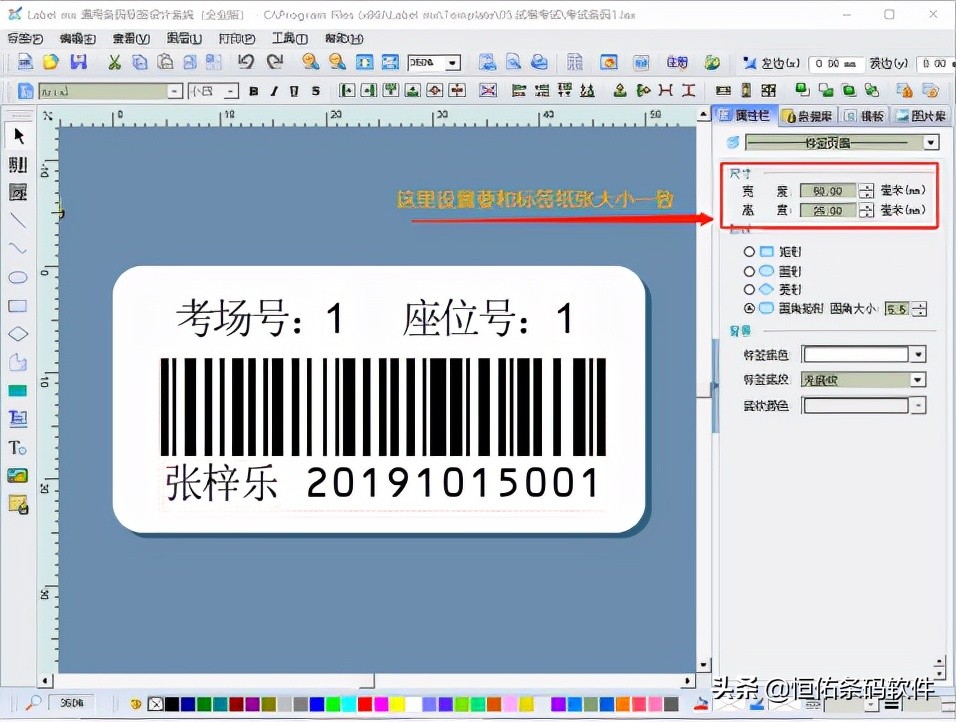The height and width of the screenshot is (722, 956).
Task: Choose the diamond label shape radio button
Action: (x=749, y=289)
